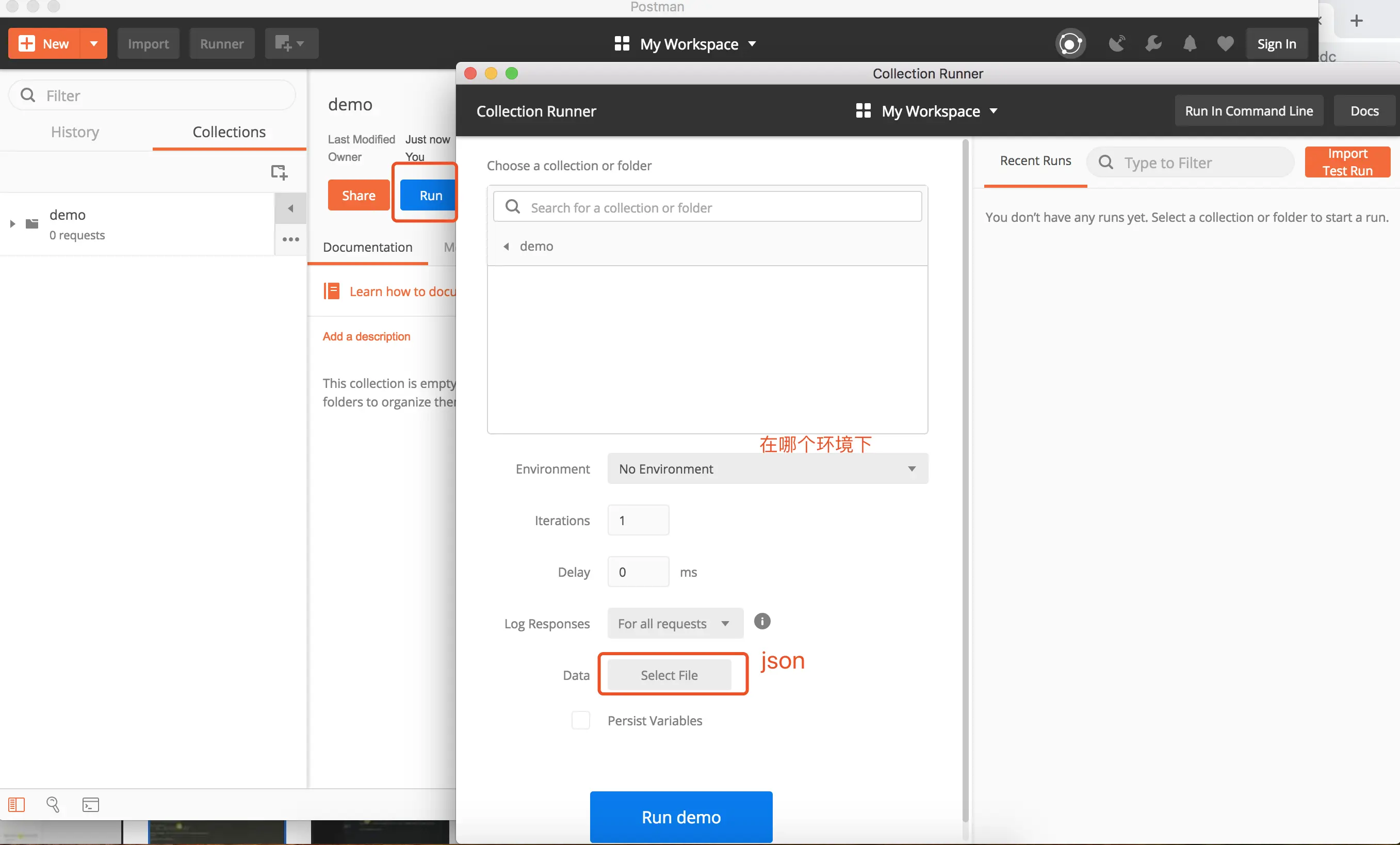Open the No Environment dropdown

coord(767,469)
